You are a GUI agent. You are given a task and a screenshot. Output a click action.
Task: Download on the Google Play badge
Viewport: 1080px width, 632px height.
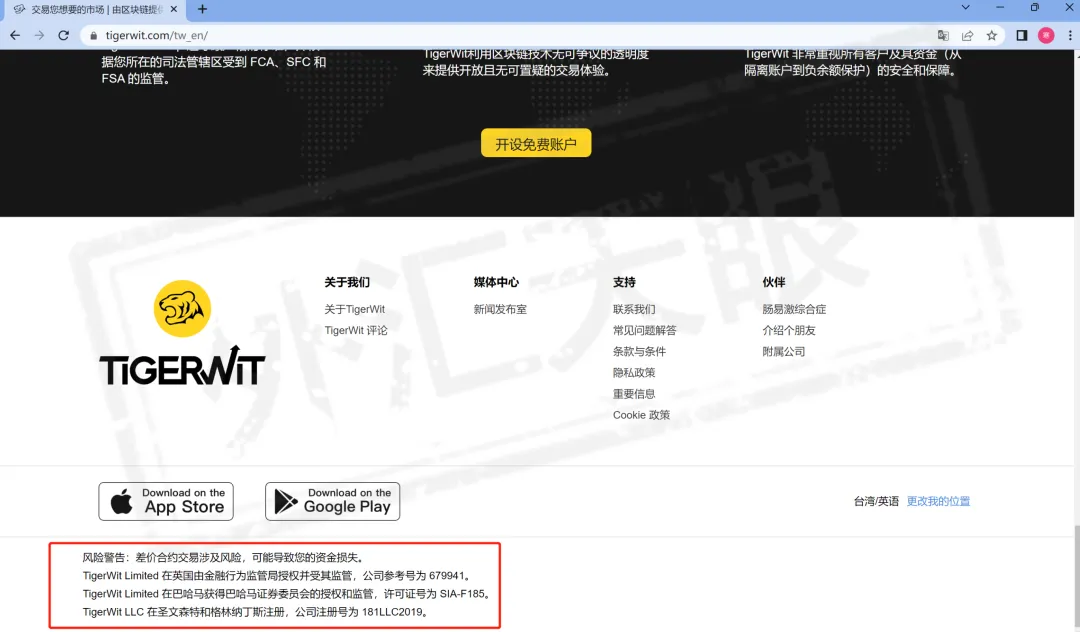[x=333, y=501]
